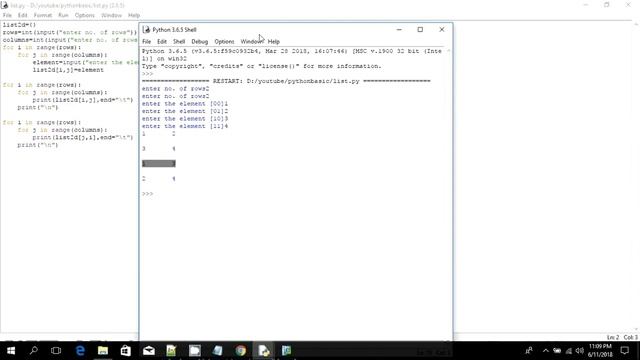Open File Explorer from taskbar
Screen dimensions: 640x360
tap(103, 351)
